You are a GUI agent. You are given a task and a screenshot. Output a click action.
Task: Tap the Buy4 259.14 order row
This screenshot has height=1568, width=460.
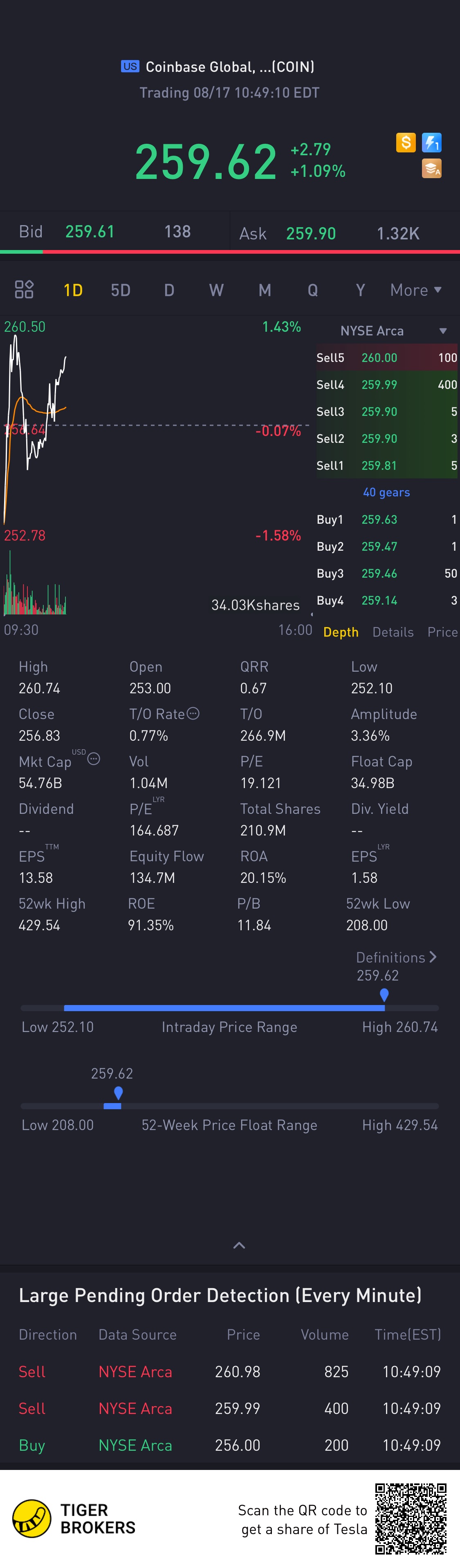(386, 600)
